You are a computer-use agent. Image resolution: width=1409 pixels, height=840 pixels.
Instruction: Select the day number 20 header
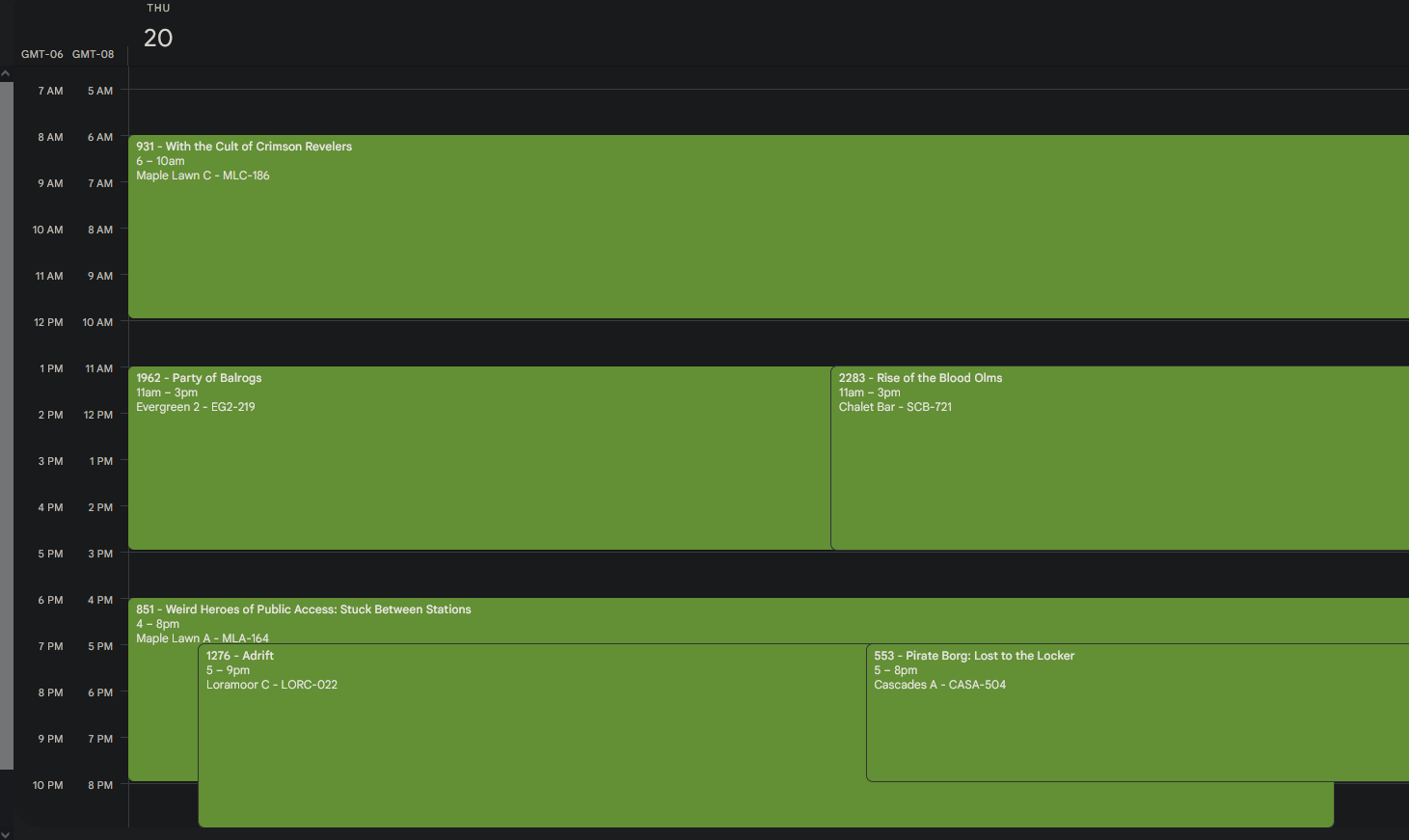pos(158,38)
